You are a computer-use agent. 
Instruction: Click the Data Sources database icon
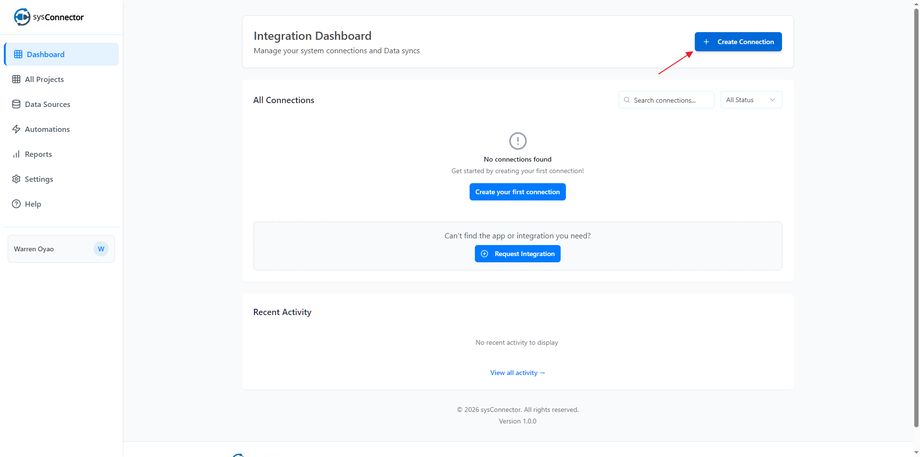pos(16,104)
